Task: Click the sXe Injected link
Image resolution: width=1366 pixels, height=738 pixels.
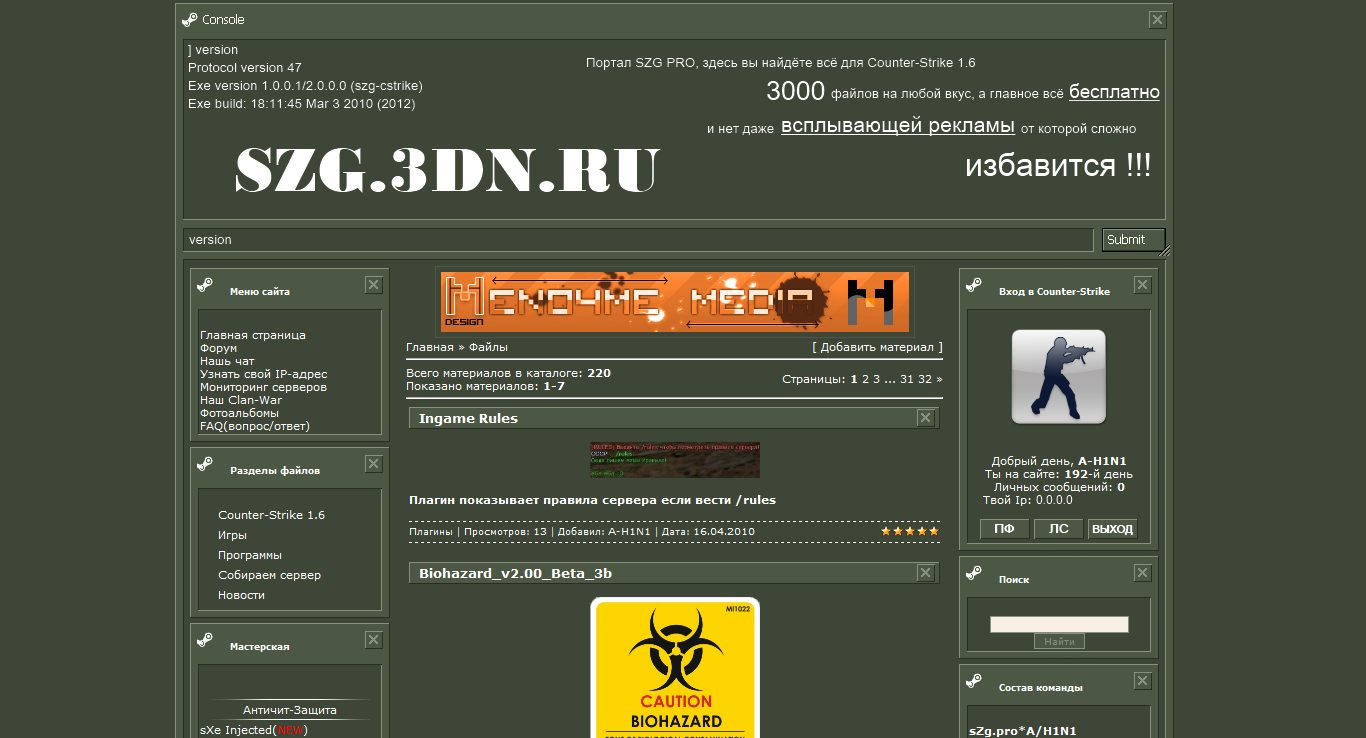Action: pyautogui.click(x=236, y=730)
